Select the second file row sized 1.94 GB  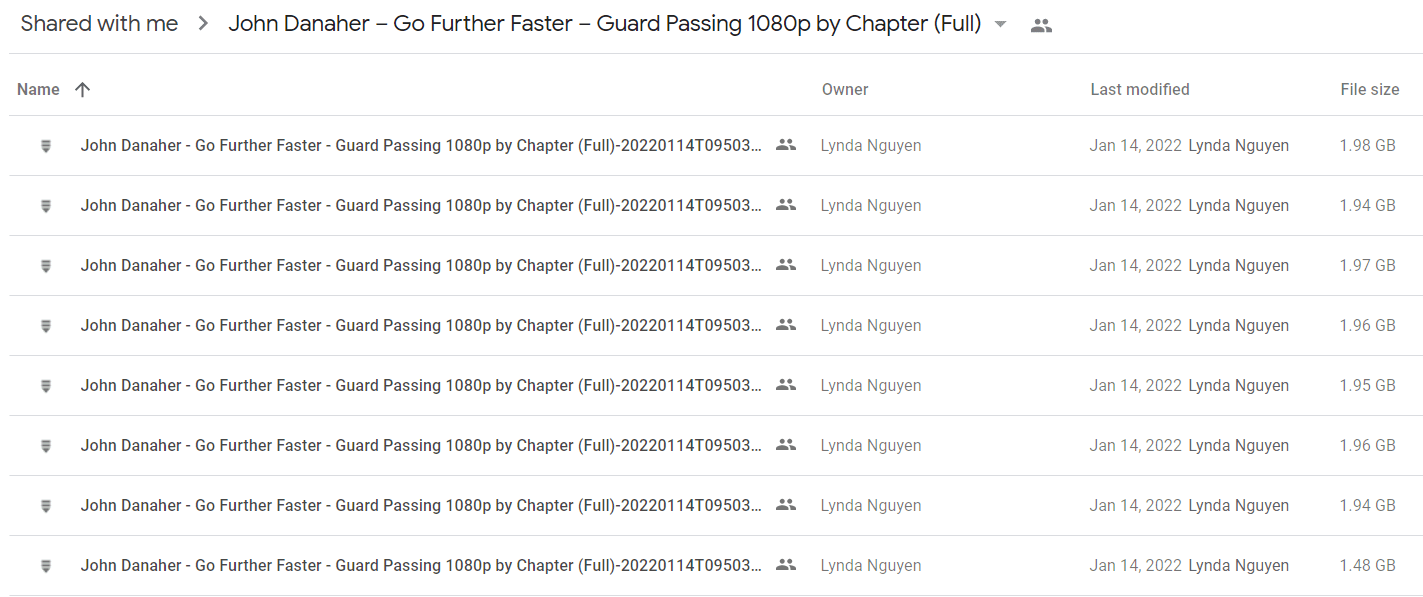click(715, 206)
